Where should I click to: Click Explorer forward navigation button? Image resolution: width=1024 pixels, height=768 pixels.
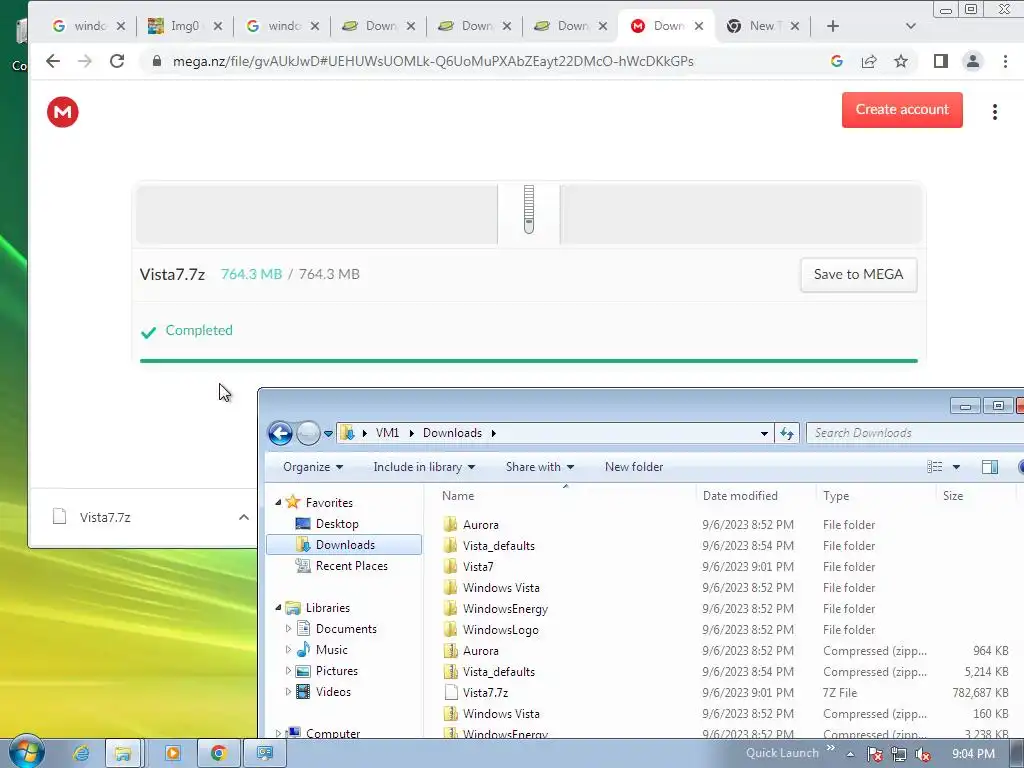pyautogui.click(x=308, y=433)
